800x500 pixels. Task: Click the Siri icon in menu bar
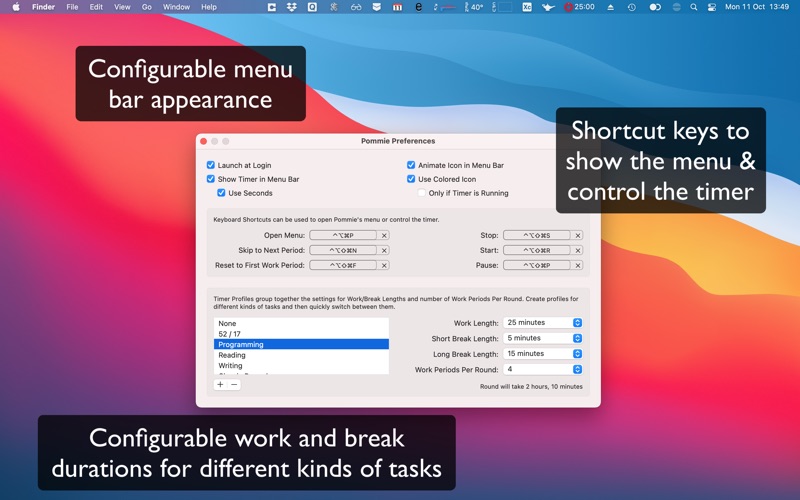pyautogui.click(x=676, y=7)
